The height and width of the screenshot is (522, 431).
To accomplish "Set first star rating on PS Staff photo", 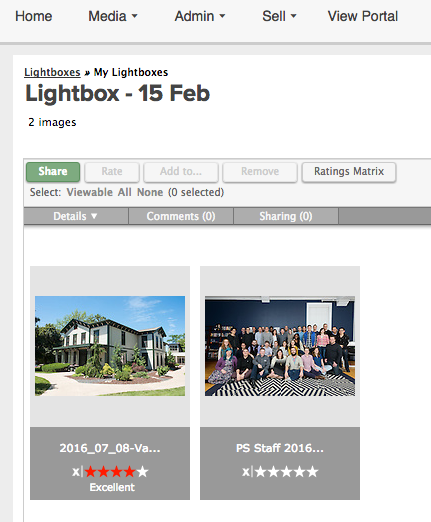I will (x=260, y=472).
